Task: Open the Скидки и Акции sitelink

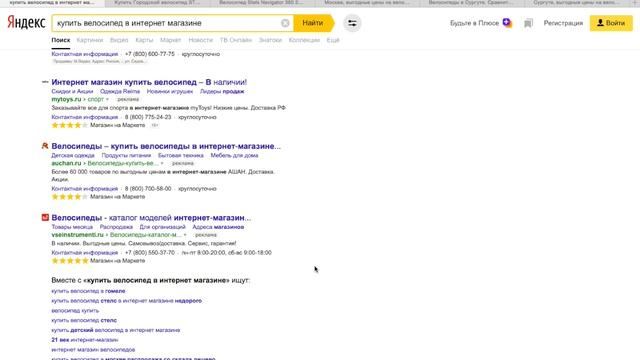Action: (72, 91)
